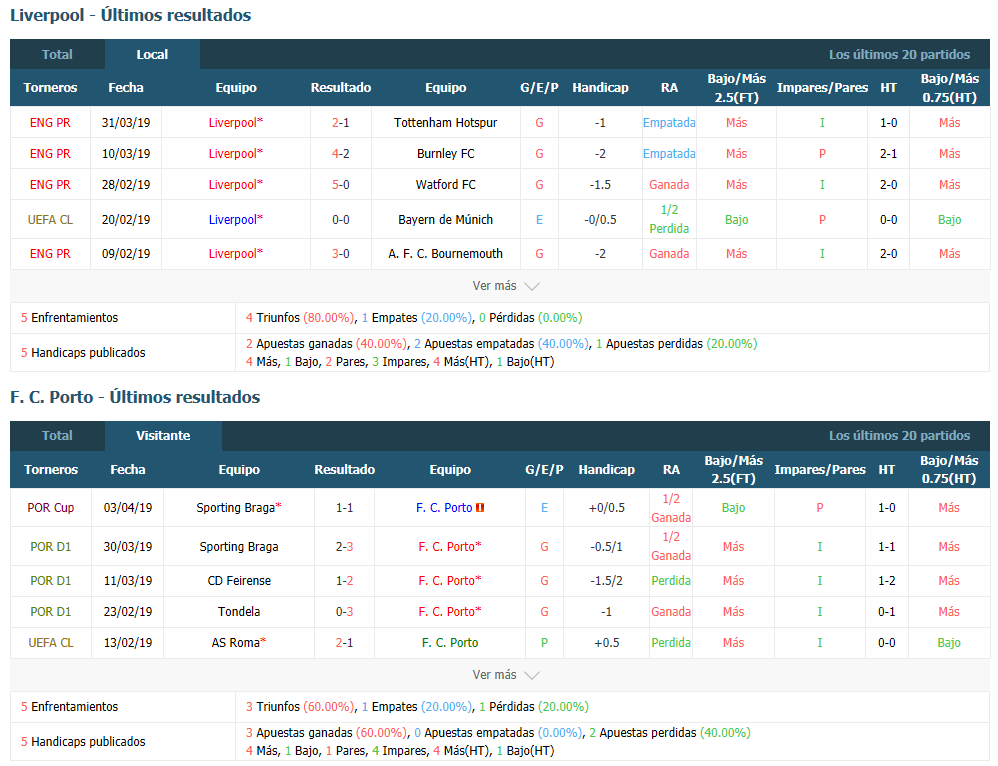Click 1/2 Perdida RA value in Bayern row
Screen dimensions: 998x766
669,219
